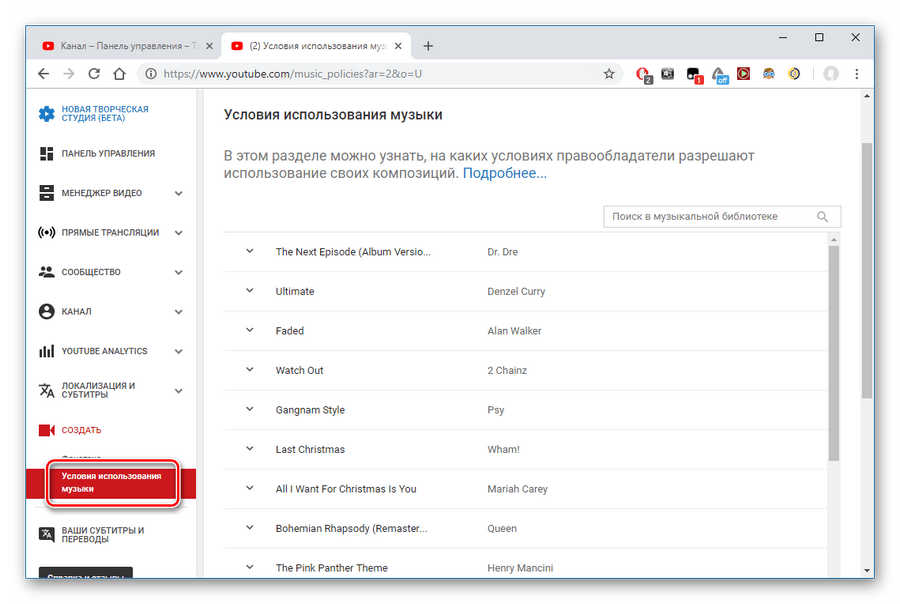
Task: Expand the Gangnam Style track row
Action: point(250,409)
